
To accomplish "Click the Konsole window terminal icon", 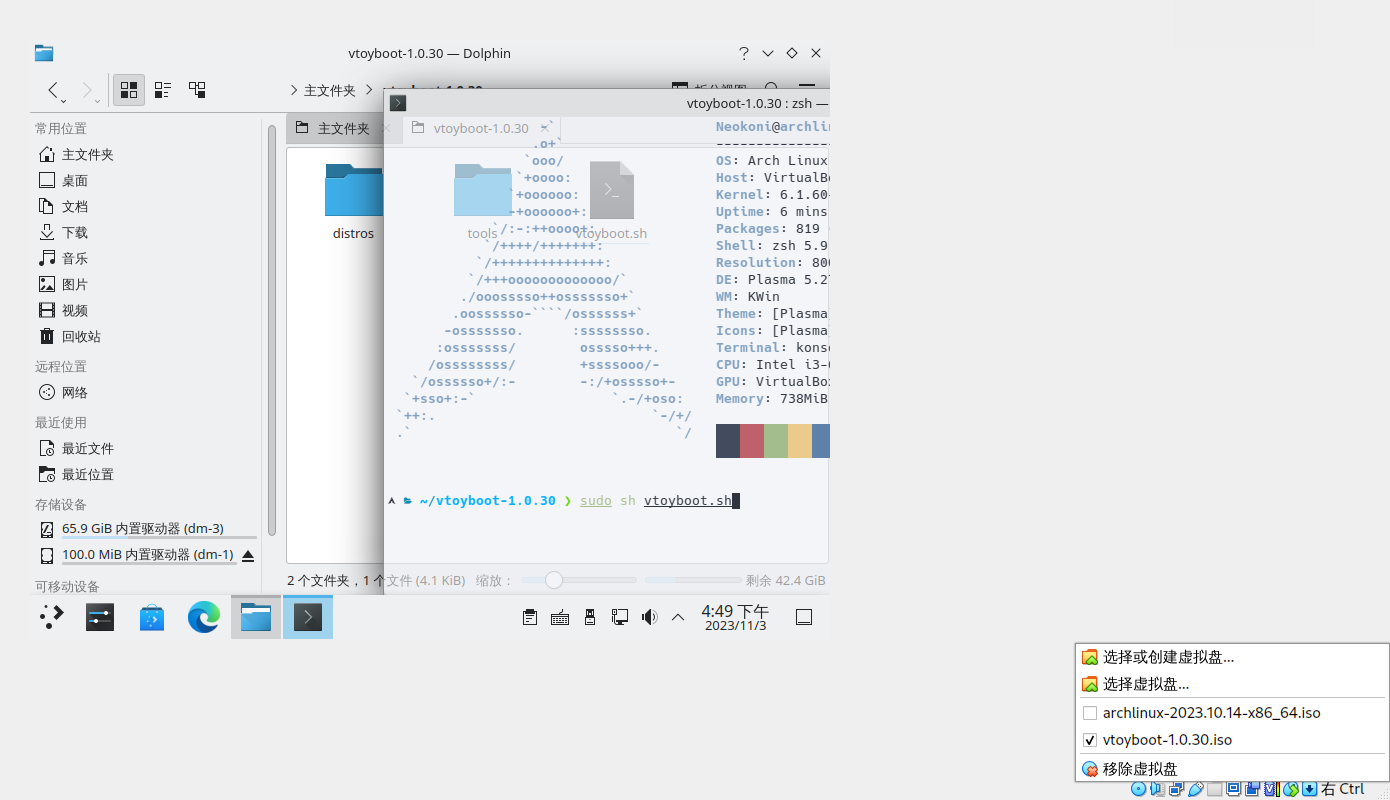I will 398,103.
